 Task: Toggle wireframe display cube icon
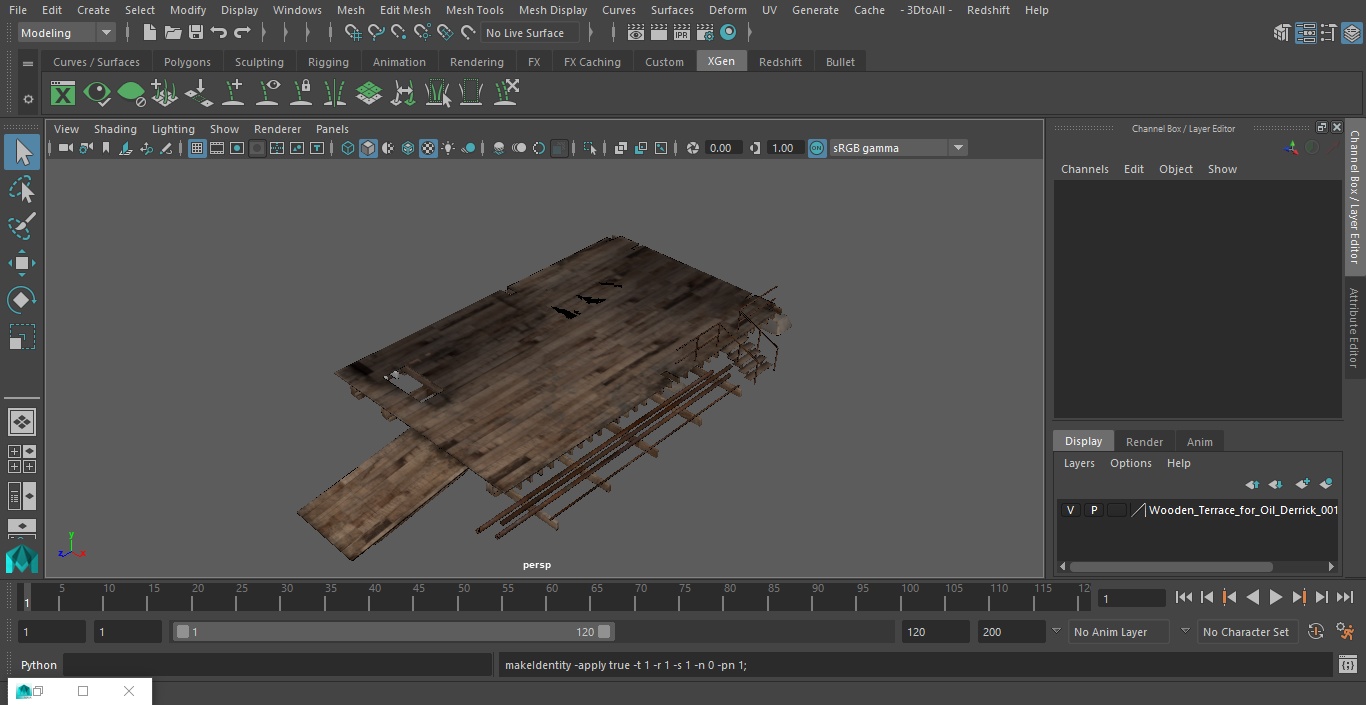coord(348,148)
